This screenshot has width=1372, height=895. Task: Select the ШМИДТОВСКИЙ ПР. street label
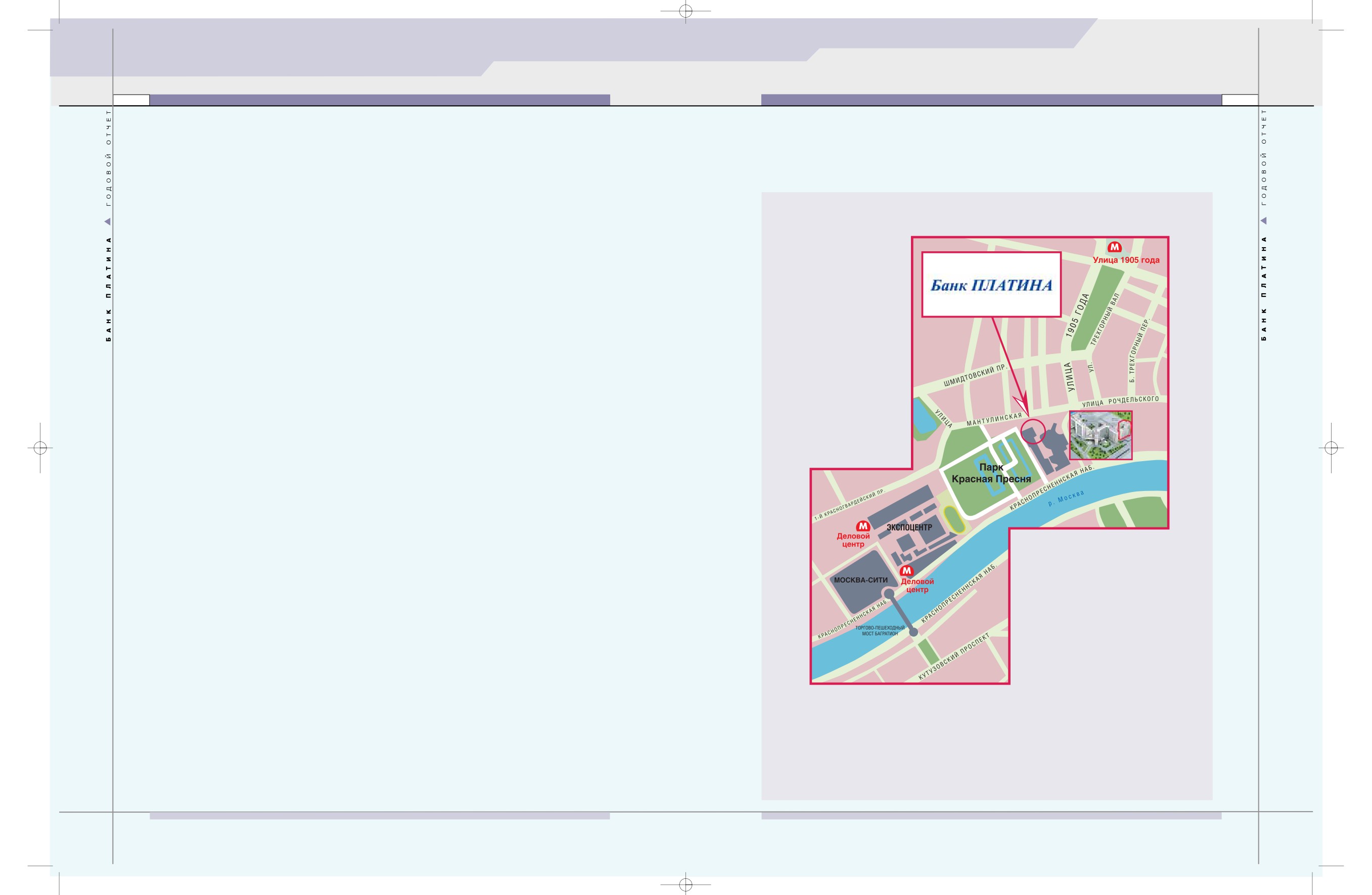point(975,375)
